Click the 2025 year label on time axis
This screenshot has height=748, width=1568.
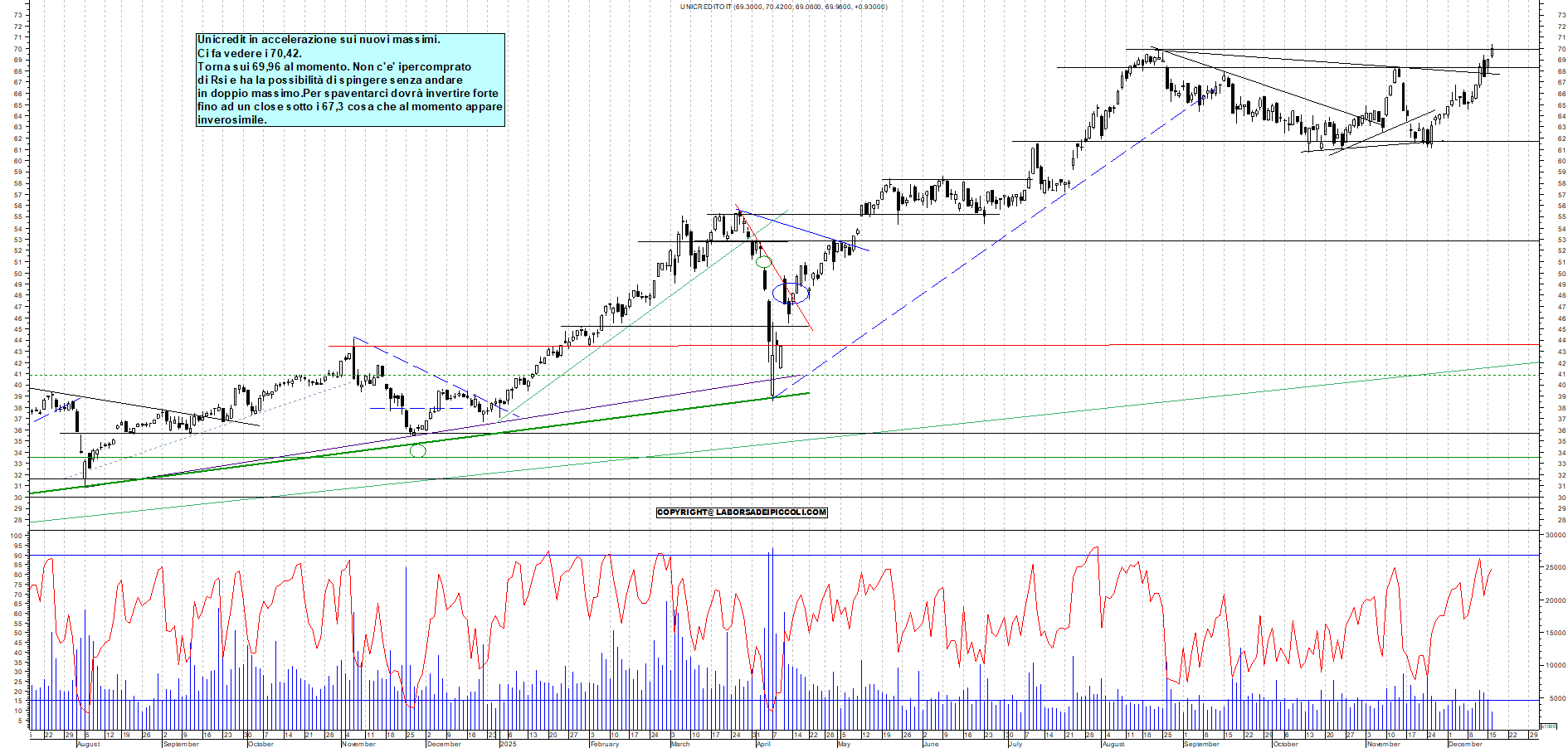click(508, 744)
